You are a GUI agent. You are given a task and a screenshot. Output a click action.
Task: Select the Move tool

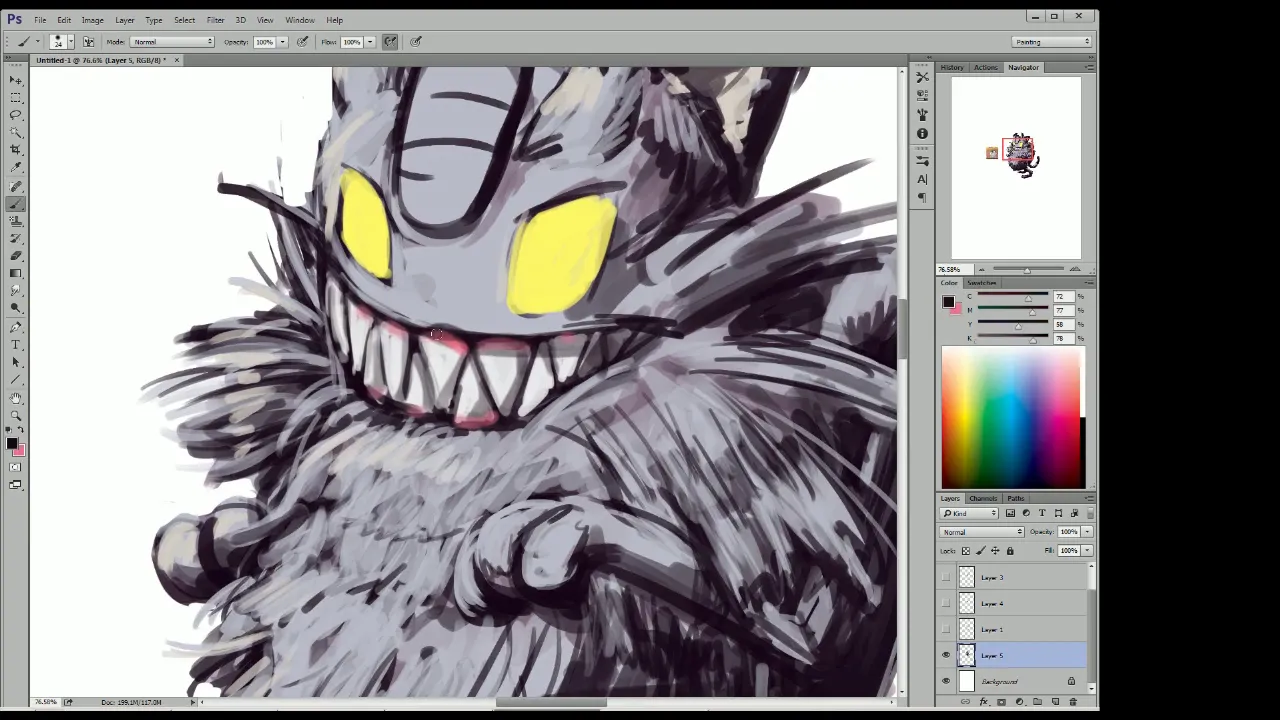pyautogui.click(x=15, y=80)
